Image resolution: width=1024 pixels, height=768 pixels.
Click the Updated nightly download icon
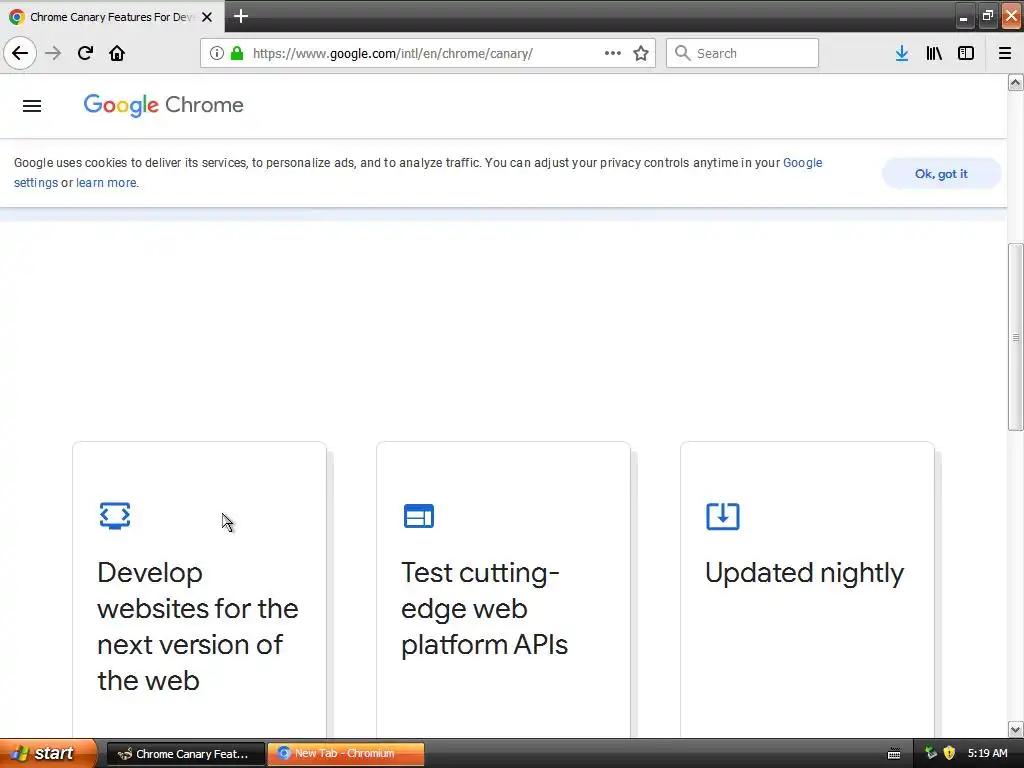pyautogui.click(x=723, y=516)
